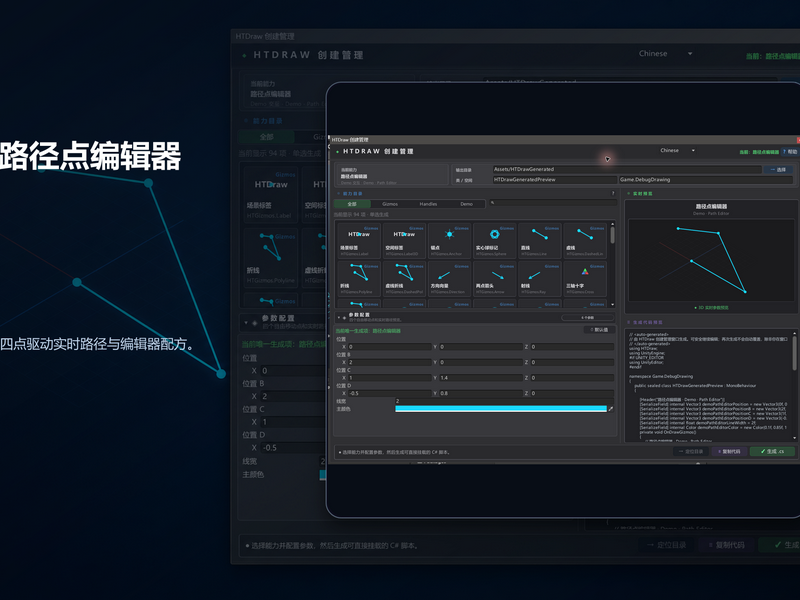Image resolution: width=800 pixels, height=600 pixels.
Task: Click the '实时预览' section heading
Action: point(642,194)
